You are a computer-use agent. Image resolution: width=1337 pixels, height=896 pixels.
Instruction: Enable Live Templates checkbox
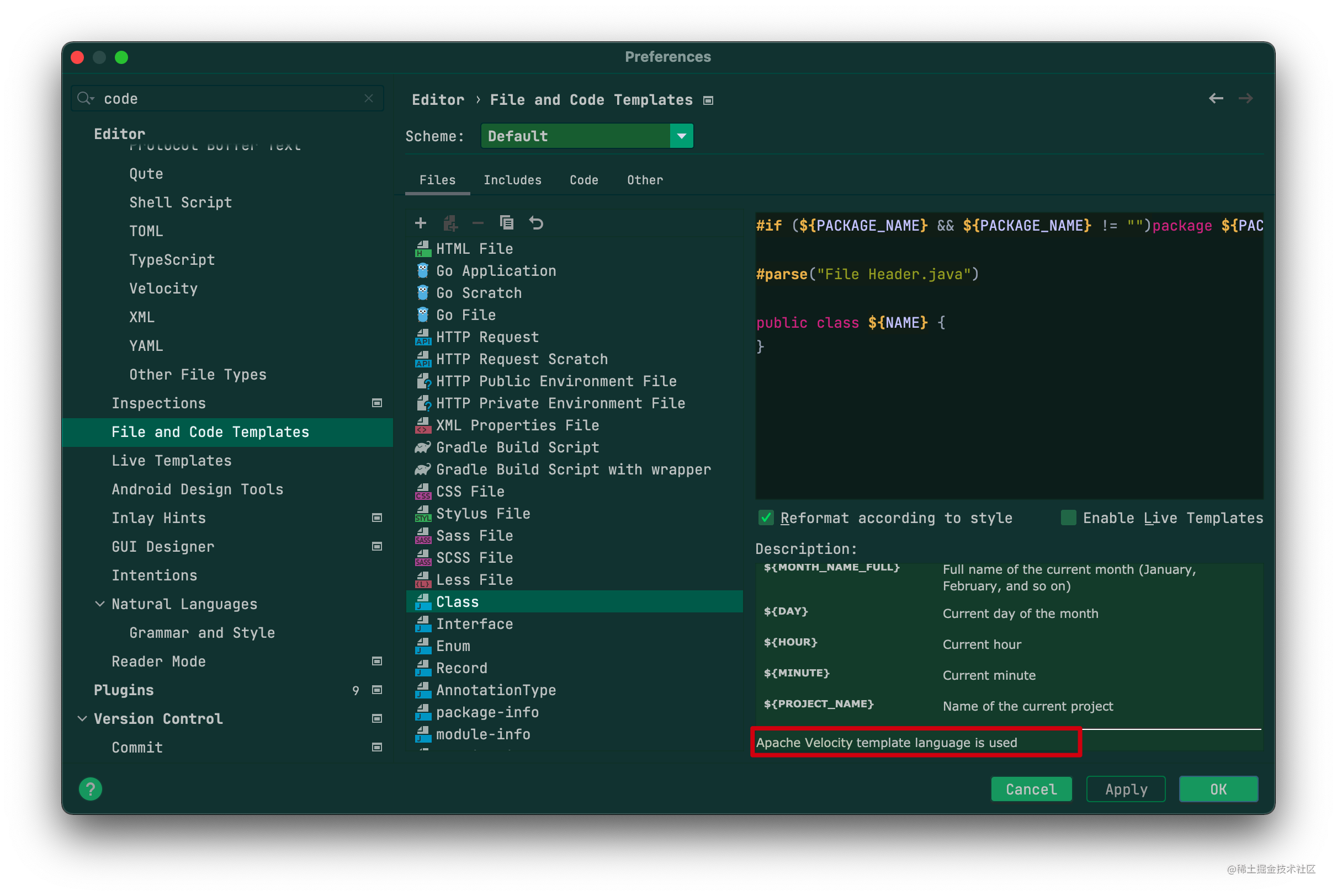tap(1068, 518)
